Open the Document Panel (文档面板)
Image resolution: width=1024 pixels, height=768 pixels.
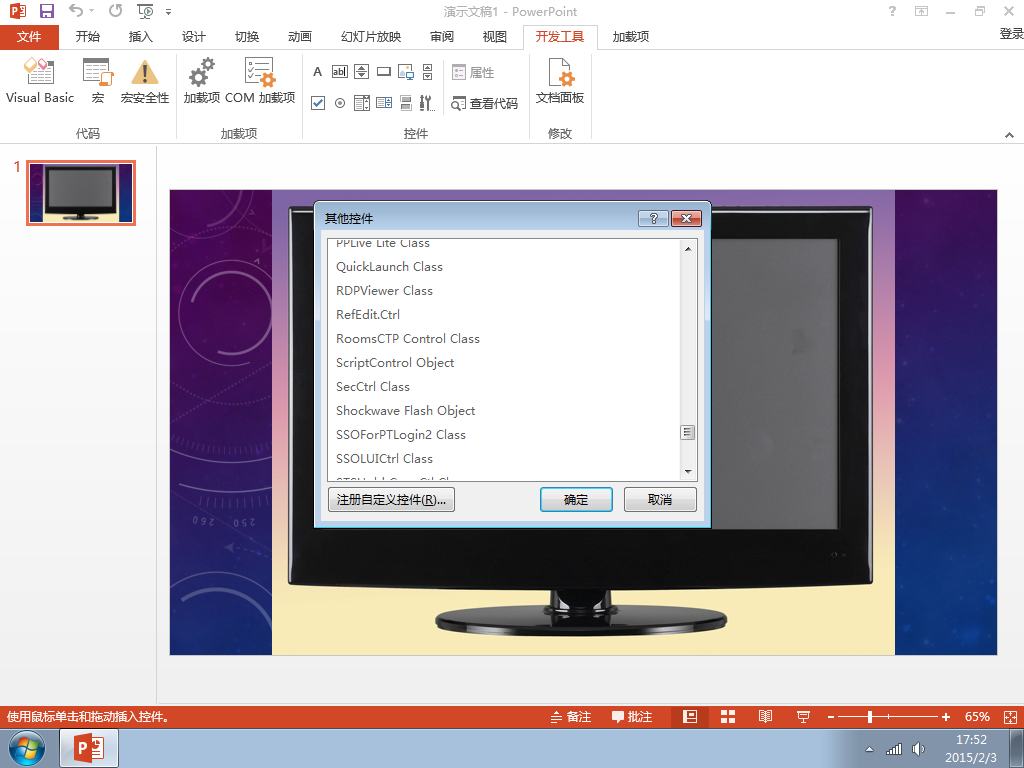[560, 81]
